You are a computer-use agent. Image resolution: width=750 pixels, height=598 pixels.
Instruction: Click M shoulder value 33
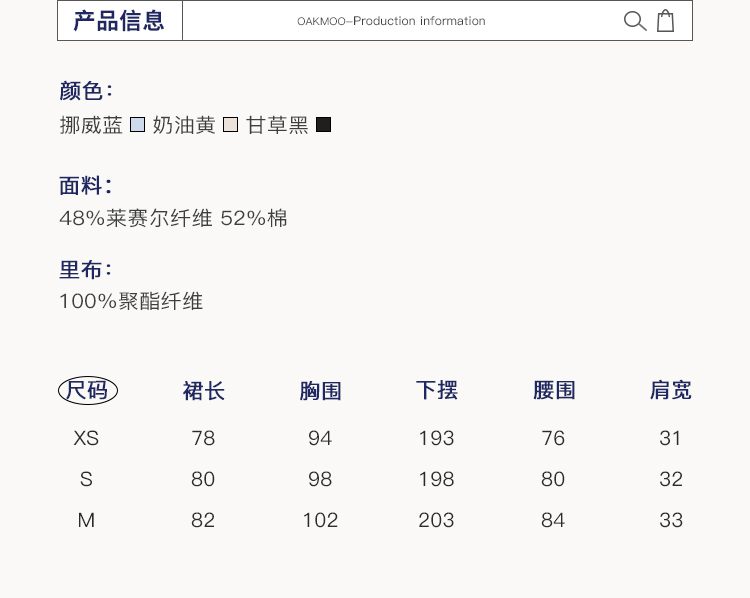671,520
